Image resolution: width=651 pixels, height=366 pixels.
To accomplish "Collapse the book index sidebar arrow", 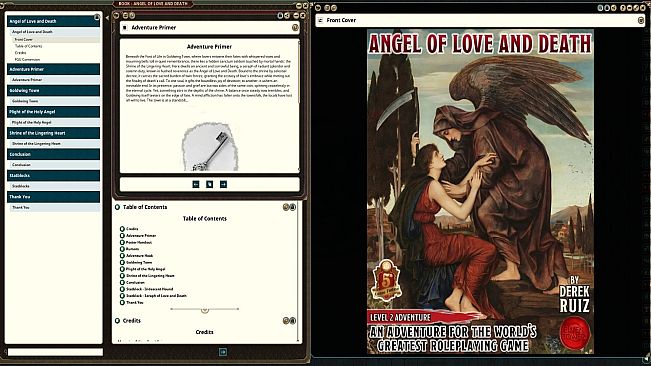I will [107, 18].
